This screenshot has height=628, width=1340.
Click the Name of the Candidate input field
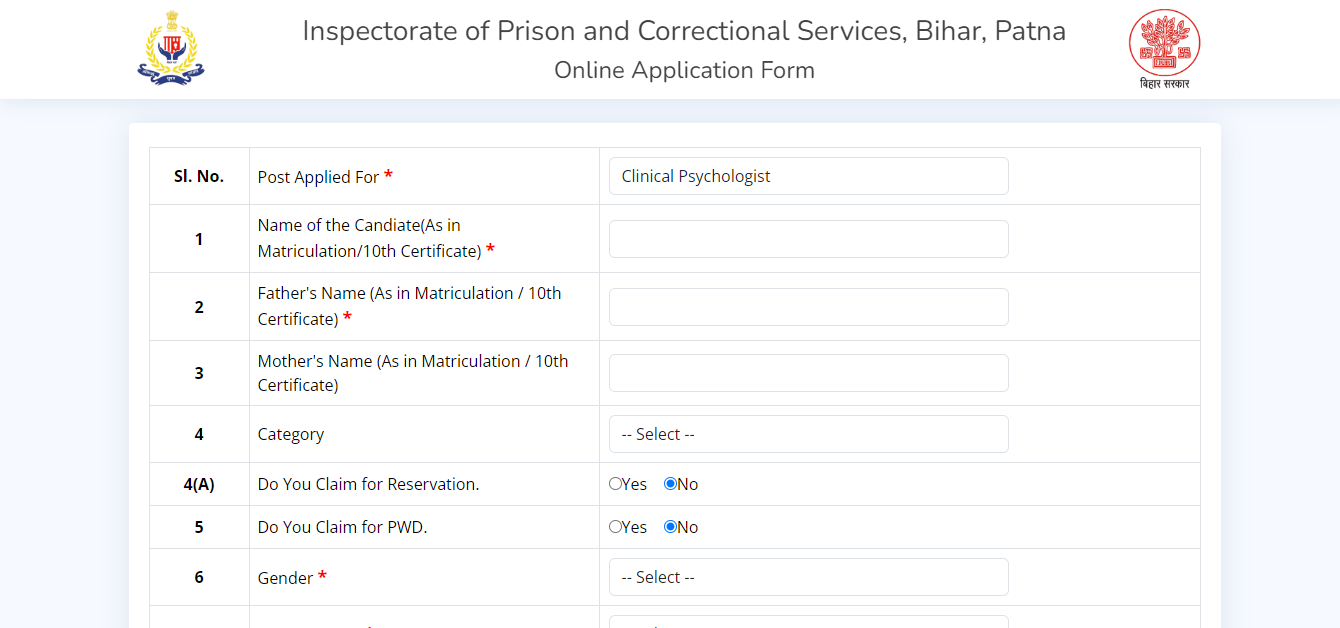pyautogui.click(x=808, y=239)
